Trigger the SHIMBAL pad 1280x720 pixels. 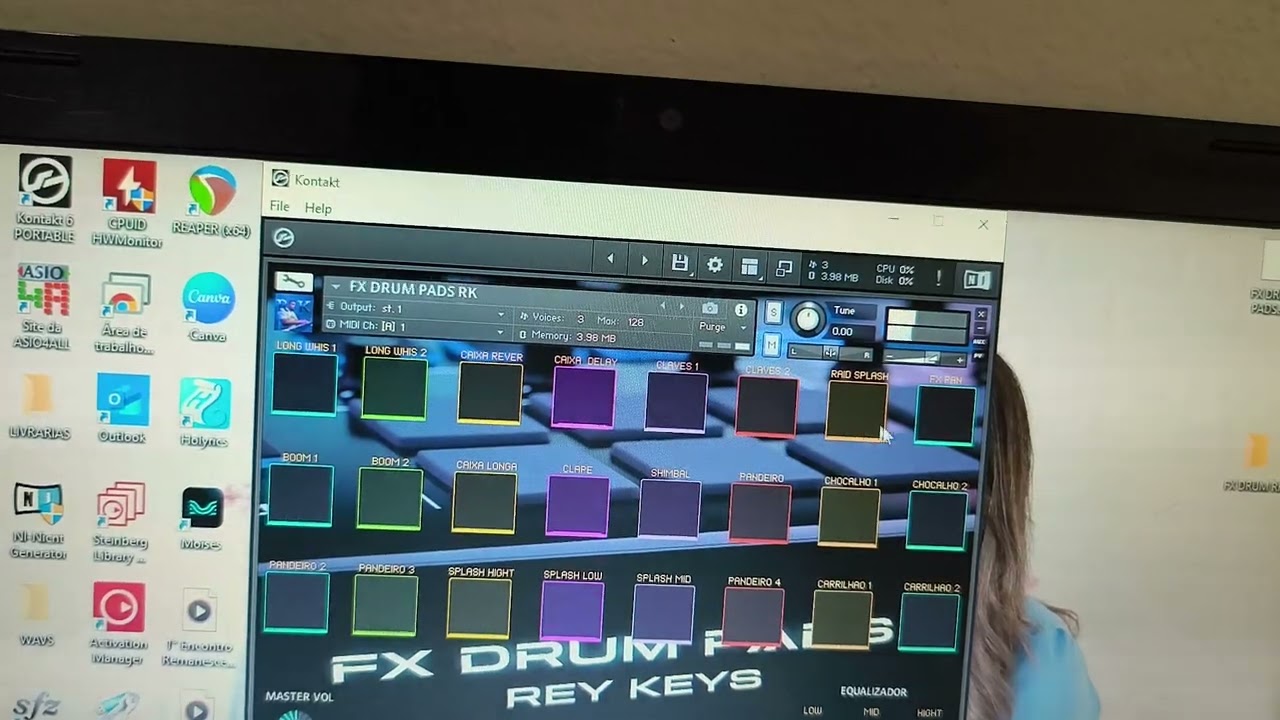coord(669,510)
